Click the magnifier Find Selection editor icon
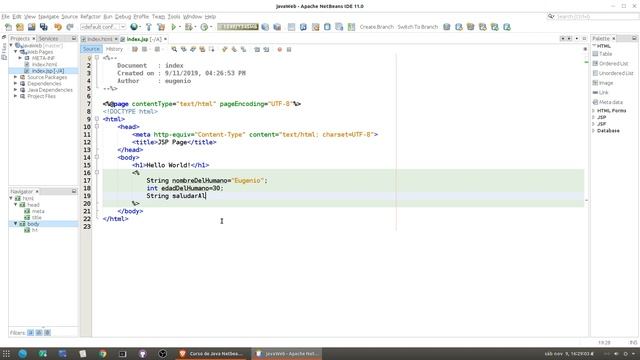The height and width of the screenshot is (360, 640). (x=174, y=49)
